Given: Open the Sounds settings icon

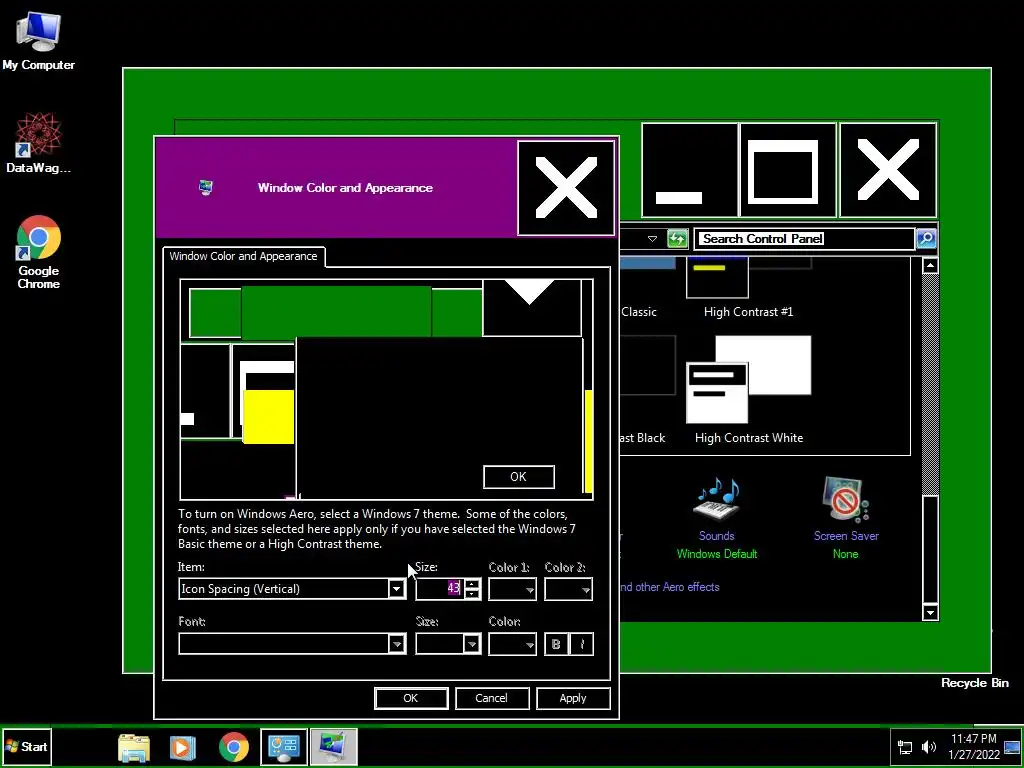Looking at the screenshot, I should coord(716,500).
